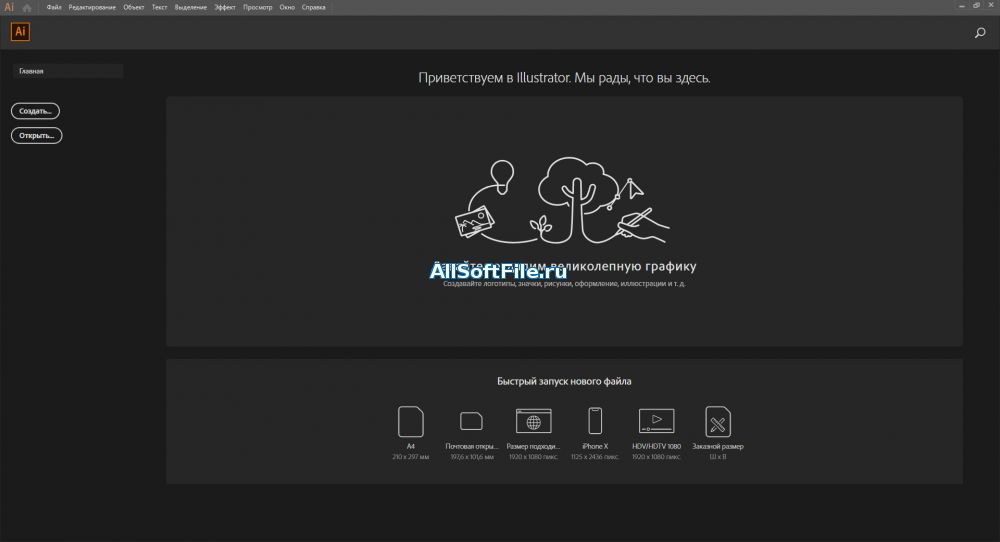1000x542 pixels.
Task: Open the Просмотр menu
Action: coord(258,8)
